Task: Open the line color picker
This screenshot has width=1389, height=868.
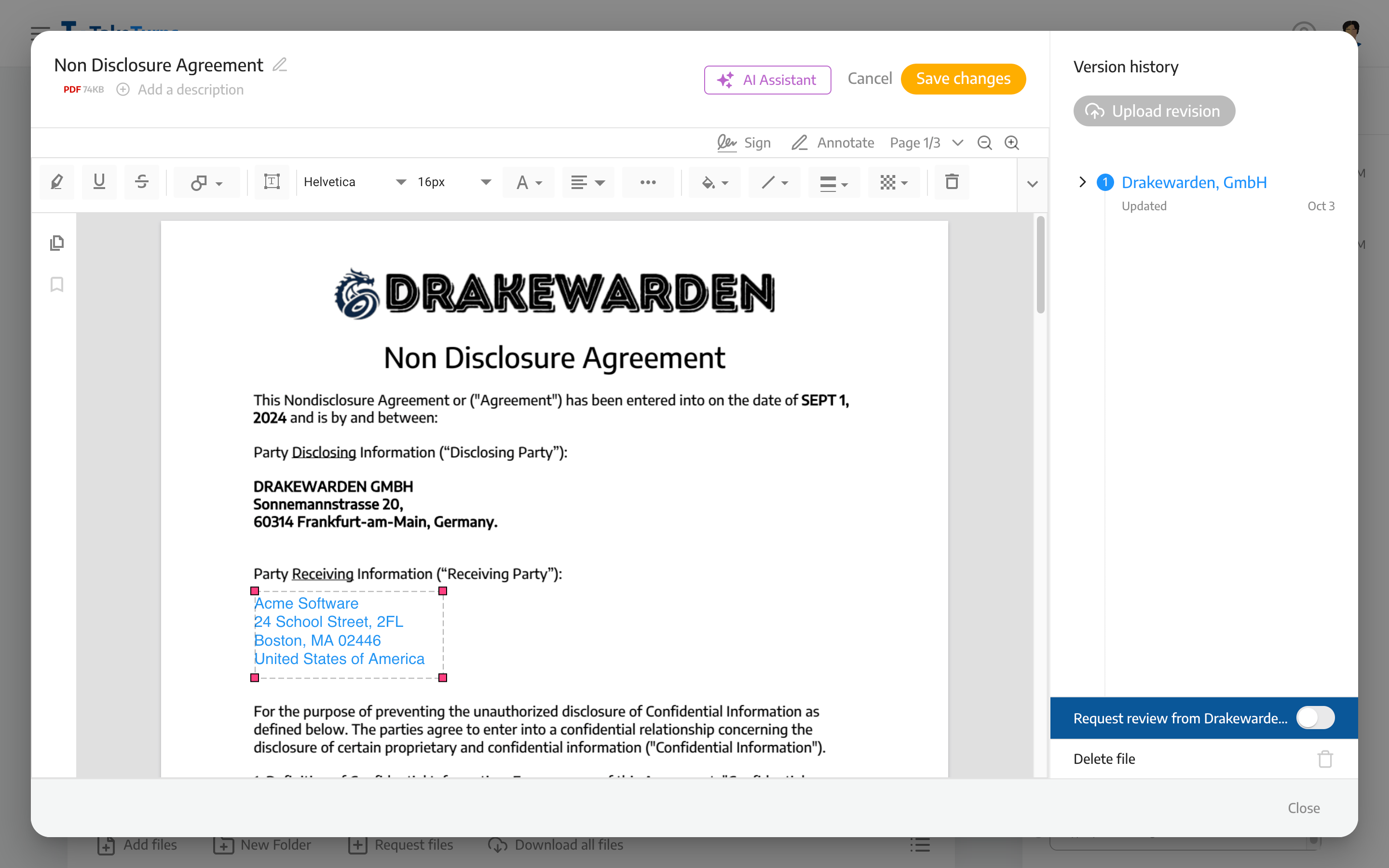Action: [774, 183]
